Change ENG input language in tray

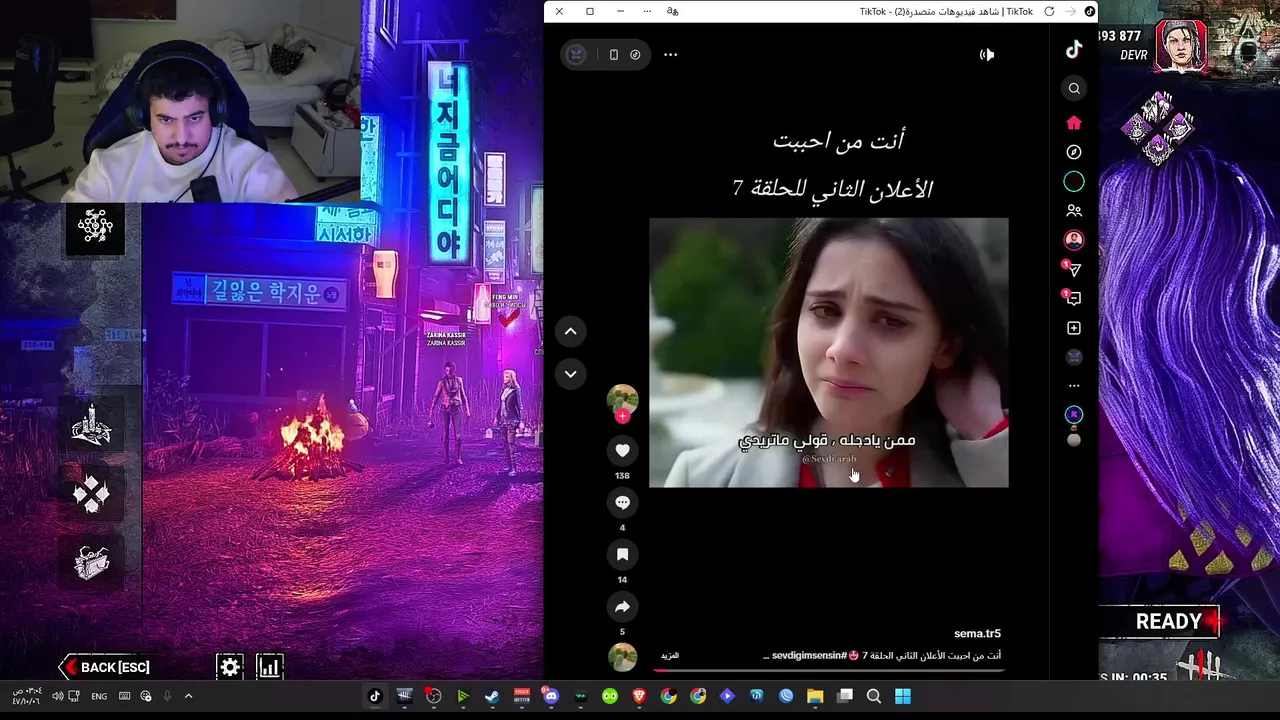click(99, 696)
